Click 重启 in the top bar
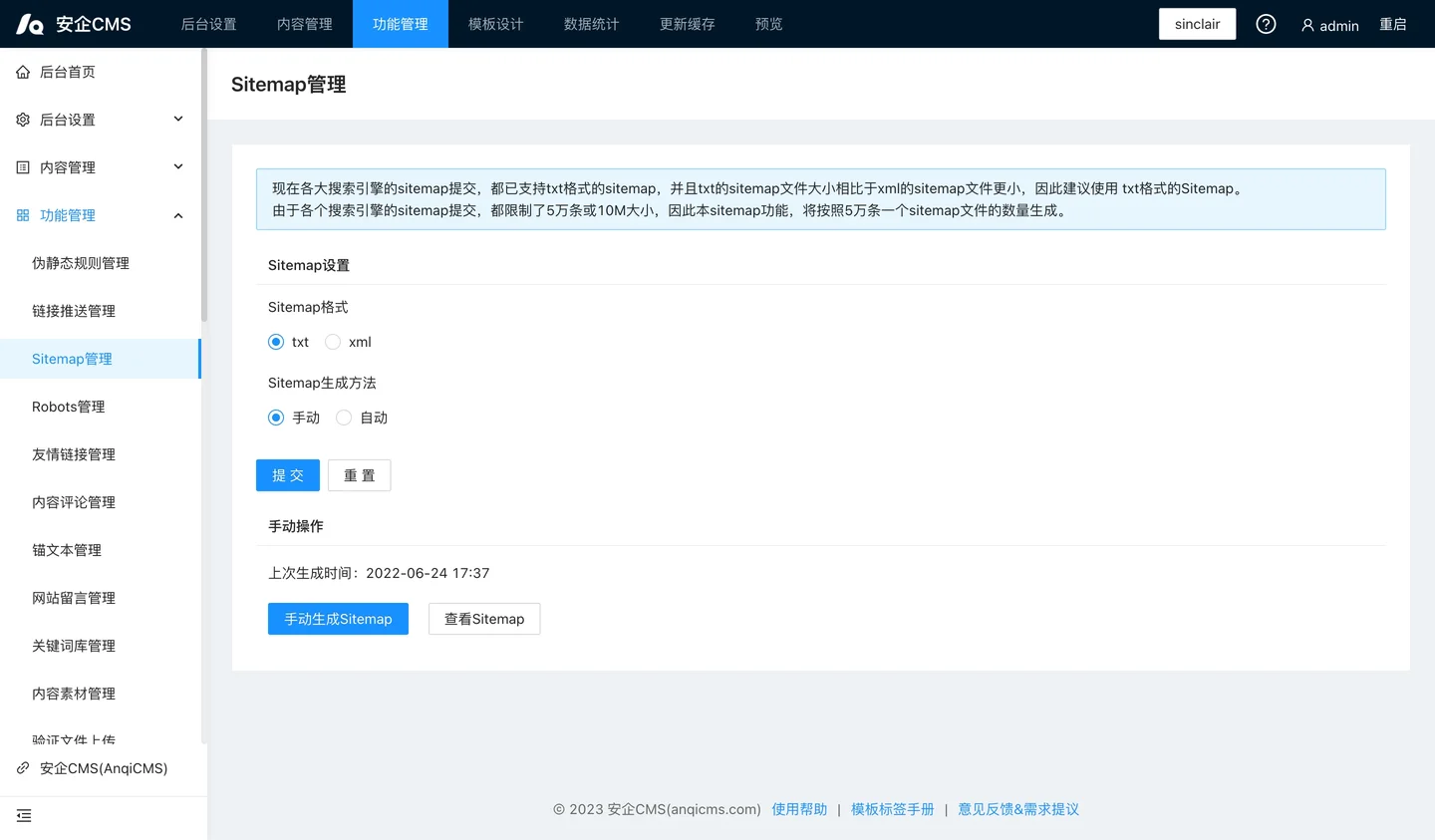The height and width of the screenshot is (840, 1435). (x=1393, y=24)
